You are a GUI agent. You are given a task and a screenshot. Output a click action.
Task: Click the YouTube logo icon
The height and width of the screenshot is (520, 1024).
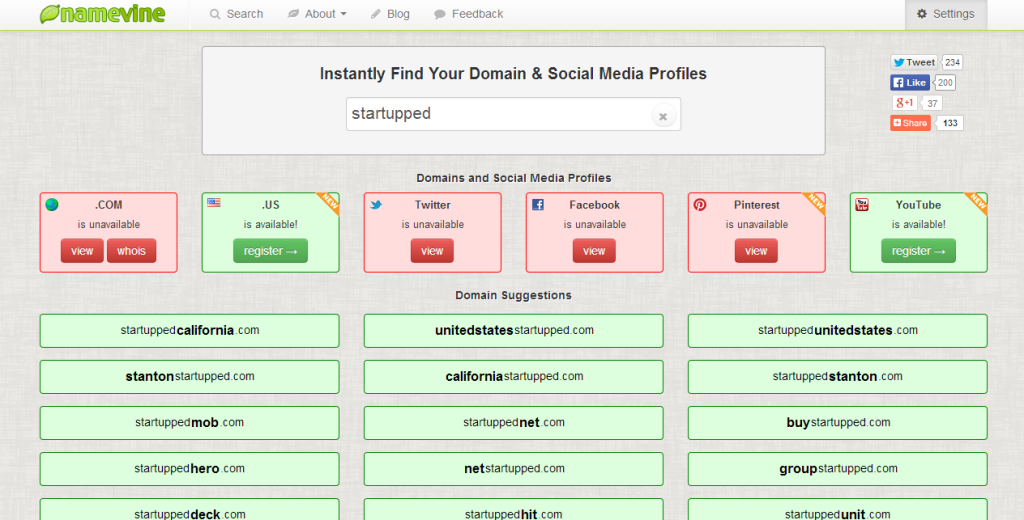862,205
